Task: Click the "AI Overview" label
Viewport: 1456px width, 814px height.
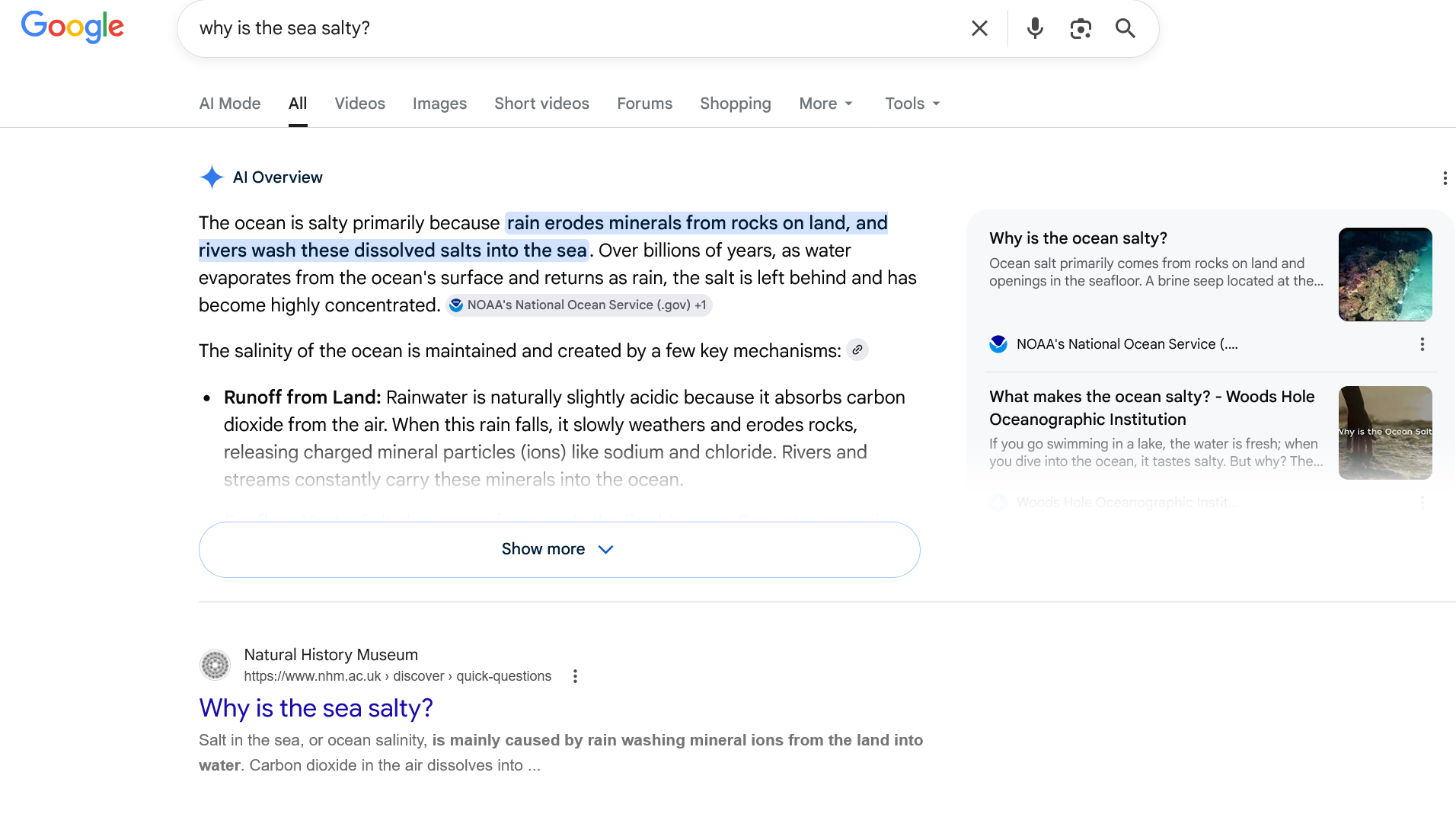Action: [x=277, y=177]
